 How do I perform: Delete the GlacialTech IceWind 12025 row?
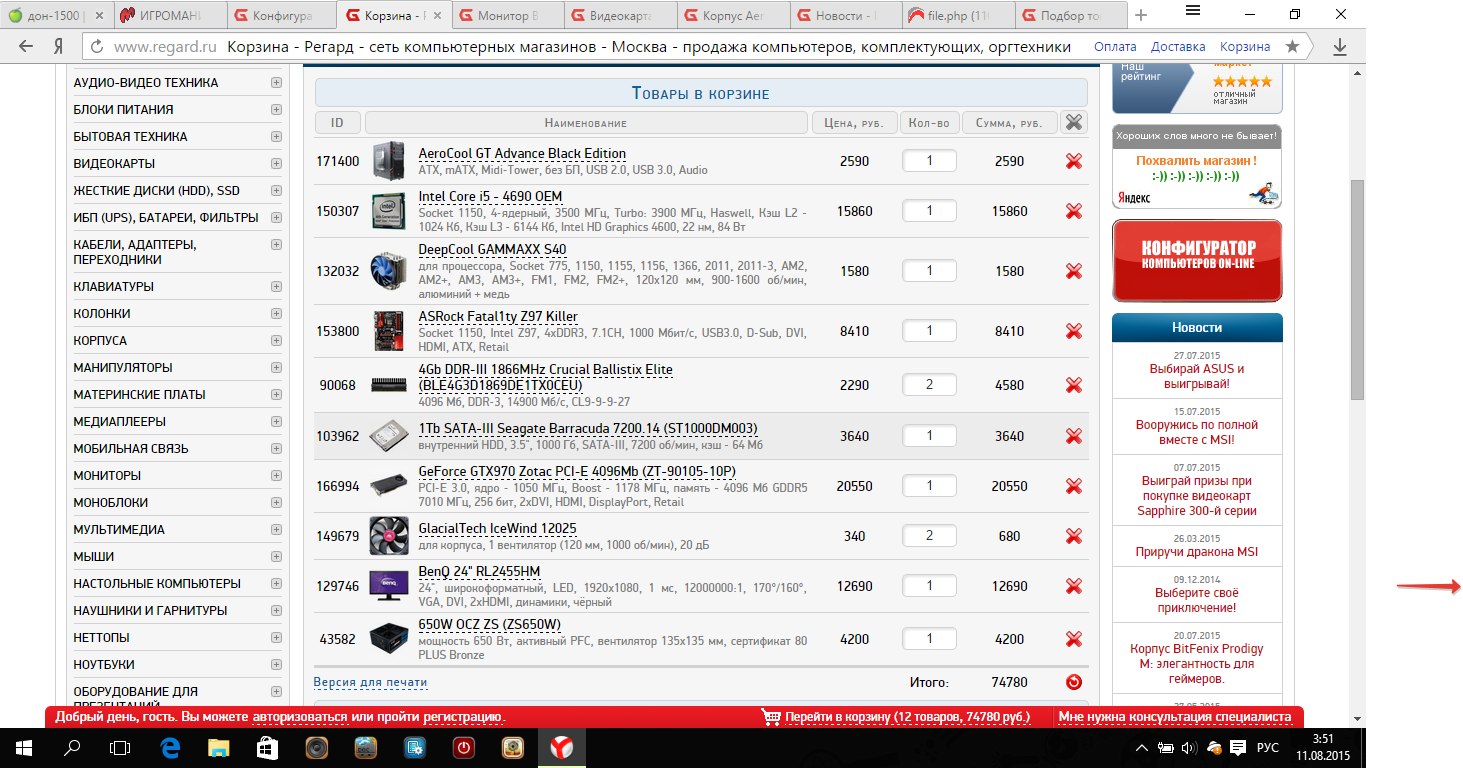coord(1074,536)
